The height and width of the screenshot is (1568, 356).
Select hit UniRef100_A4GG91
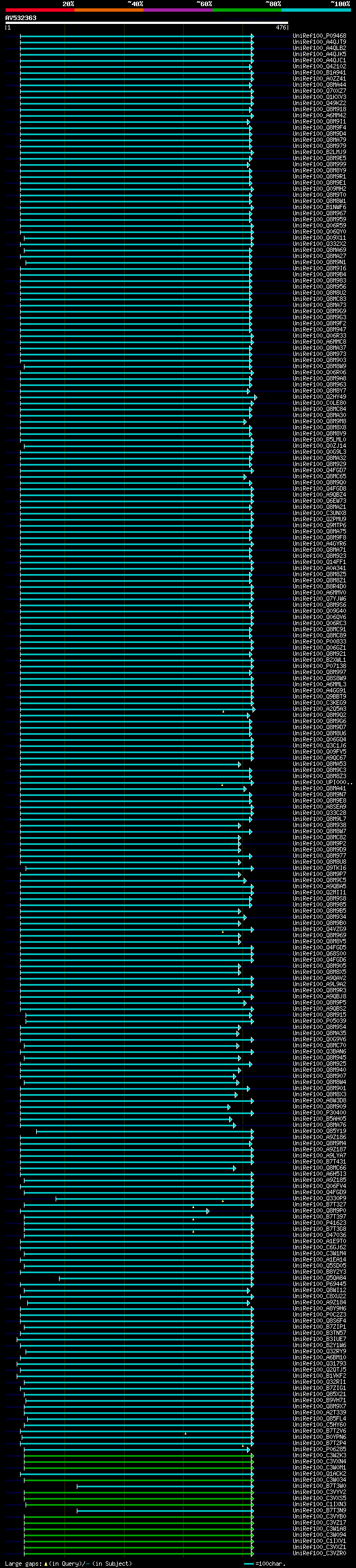tap(319, 690)
